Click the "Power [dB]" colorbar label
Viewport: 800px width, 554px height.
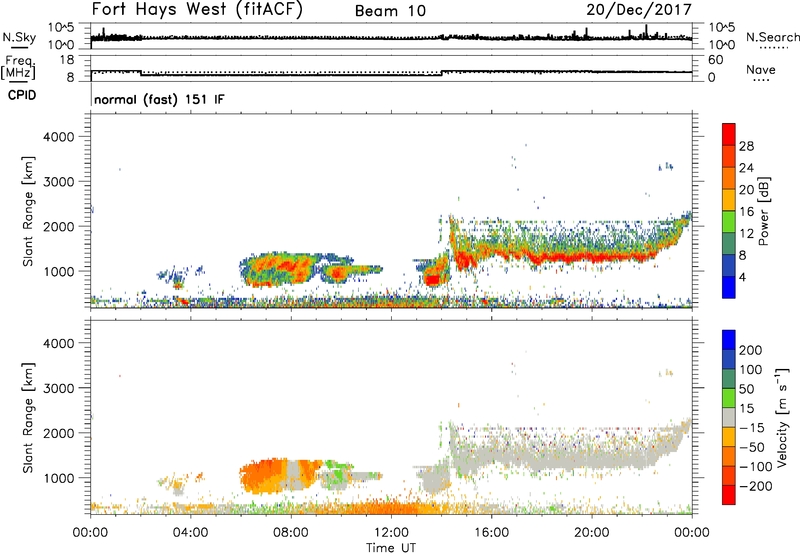[x=764, y=211]
